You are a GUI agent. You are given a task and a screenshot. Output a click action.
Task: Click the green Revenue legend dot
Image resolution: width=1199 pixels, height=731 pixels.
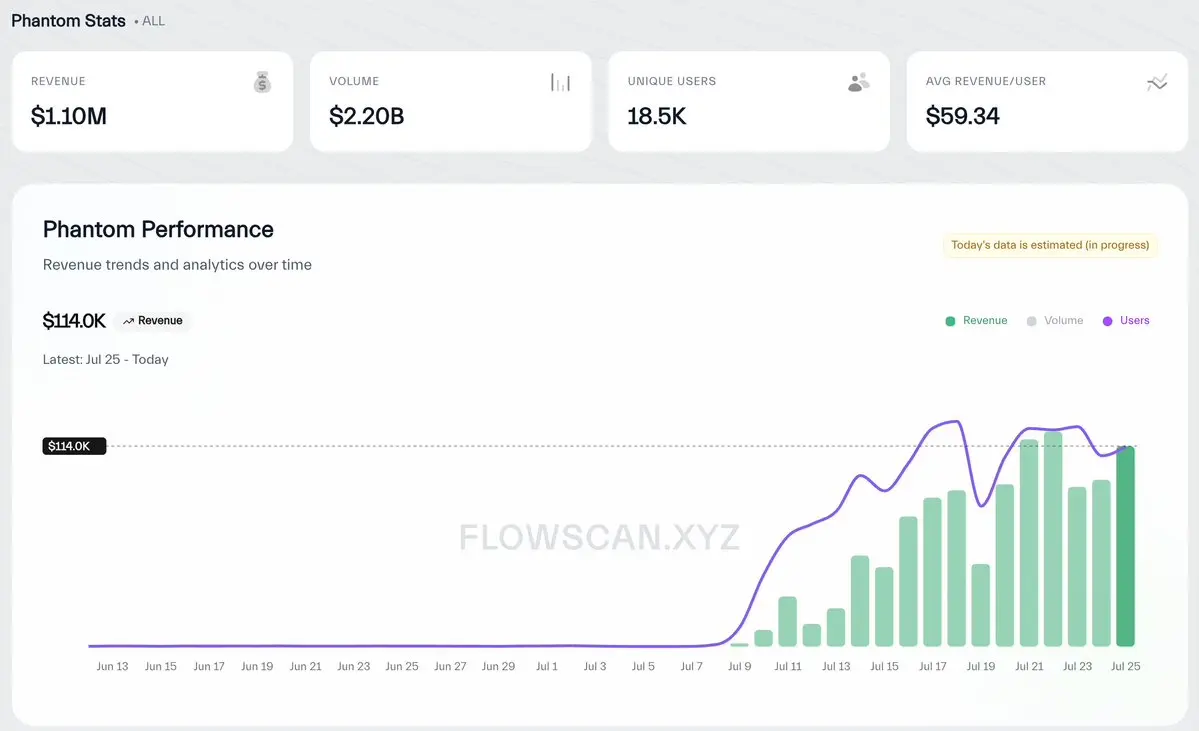(950, 321)
